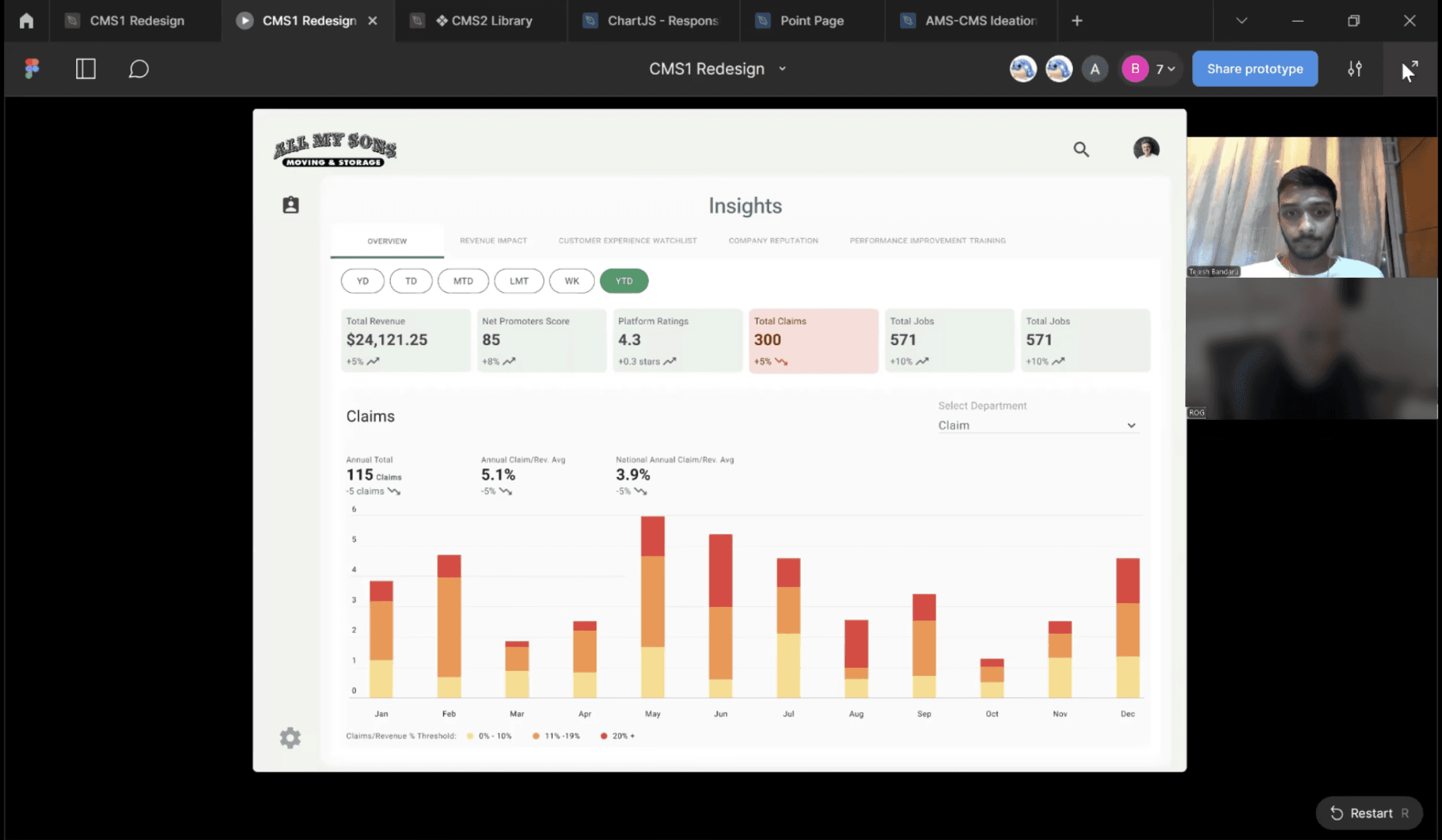The height and width of the screenshot is (840, 1442).
Task: Select the WK time range pill
Action: tap(571, 281)
